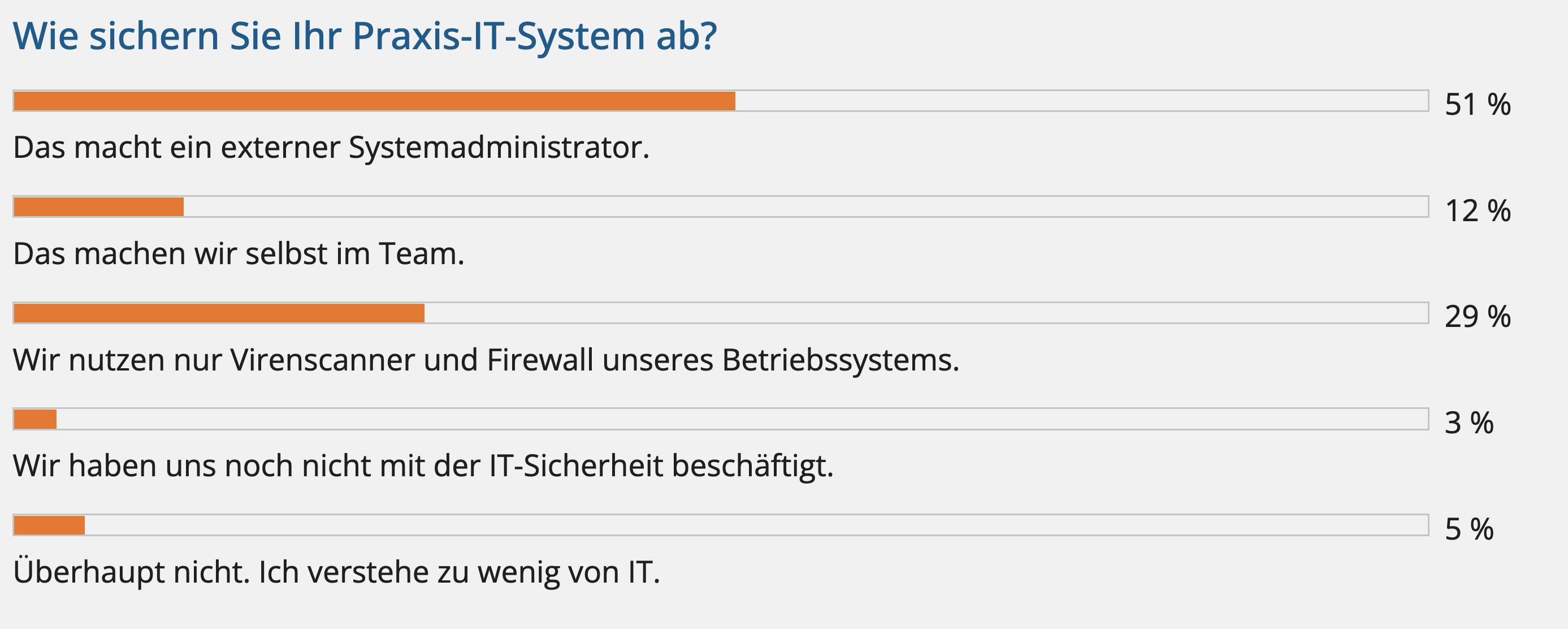This screenshot has width=1568, height=629.
Task: Select answer 'Überhaupt nicht. Ich verstehe zu wenig von IT.'
Action: tap(336, 572)
